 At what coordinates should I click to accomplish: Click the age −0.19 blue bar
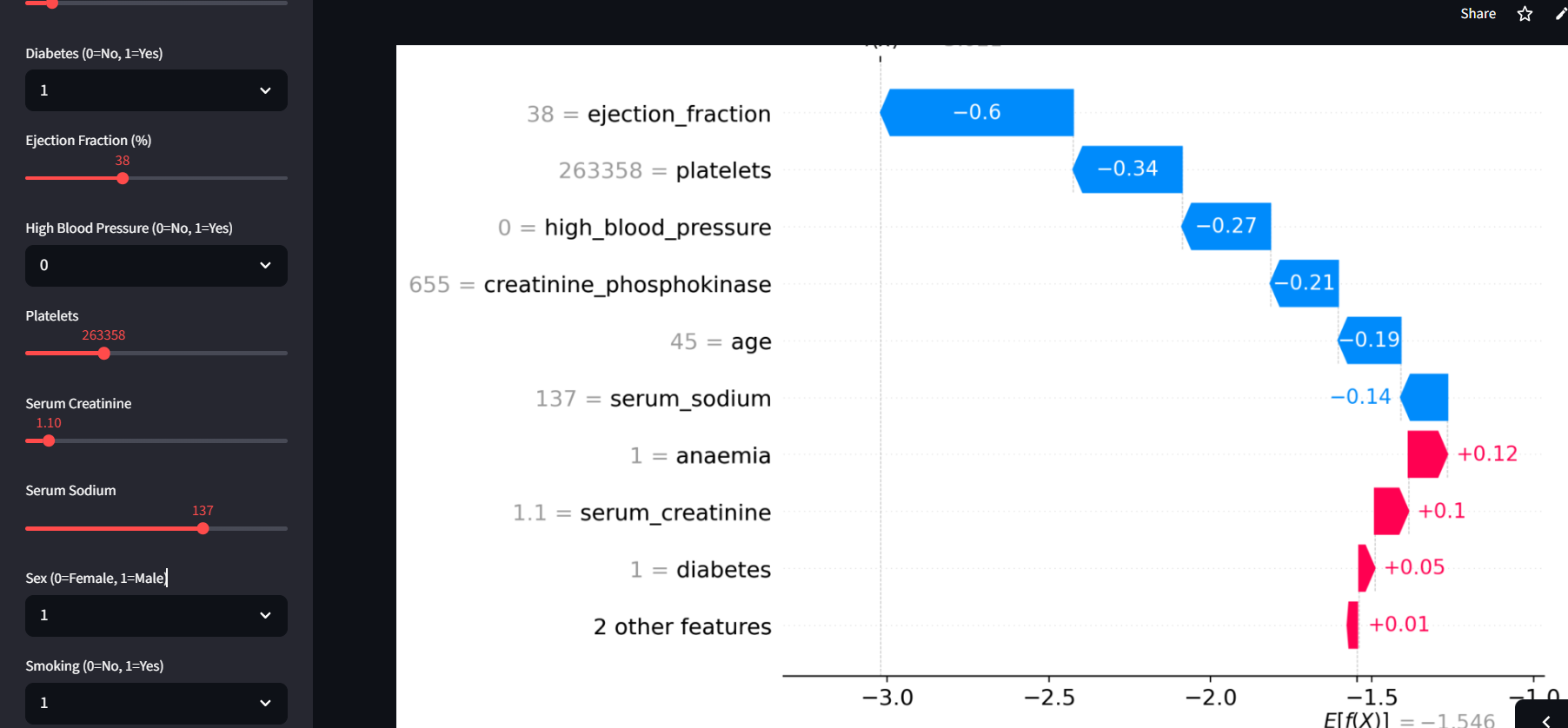click(1370, 340)
